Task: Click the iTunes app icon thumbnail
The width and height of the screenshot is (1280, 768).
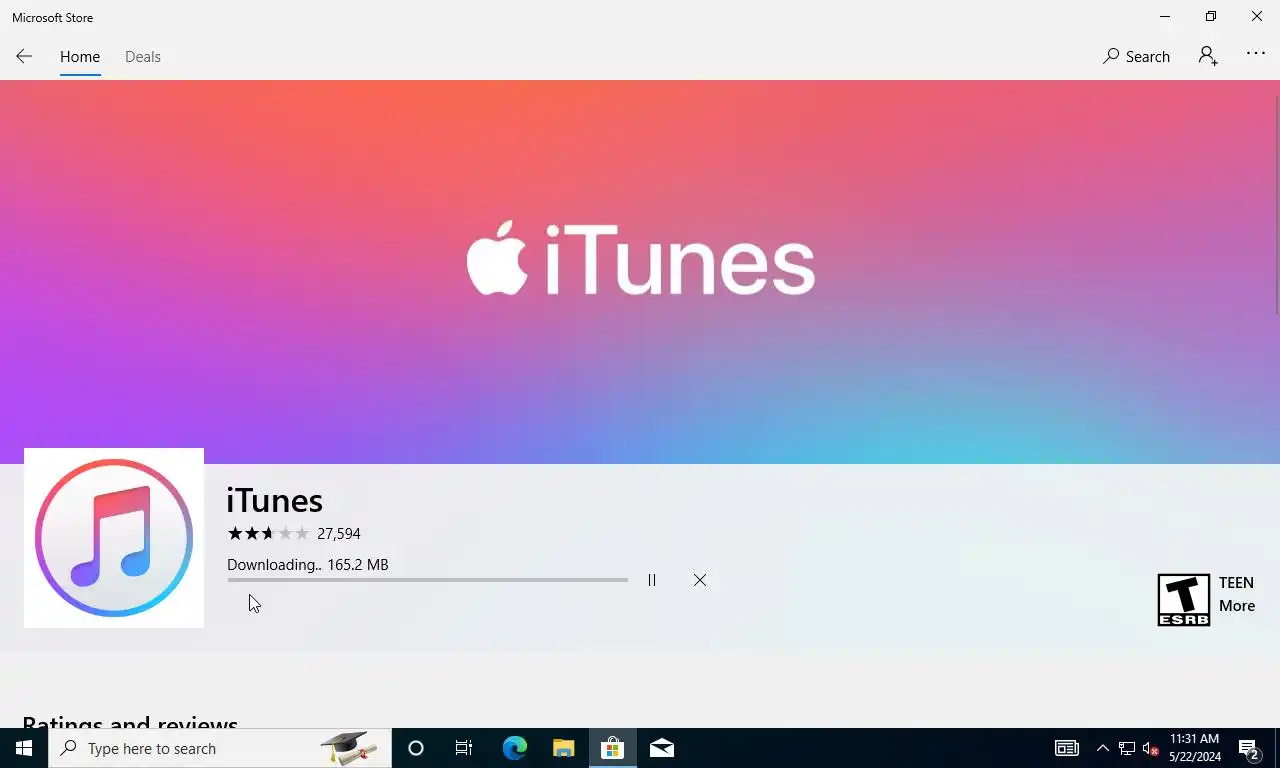Action: point(114,538)
